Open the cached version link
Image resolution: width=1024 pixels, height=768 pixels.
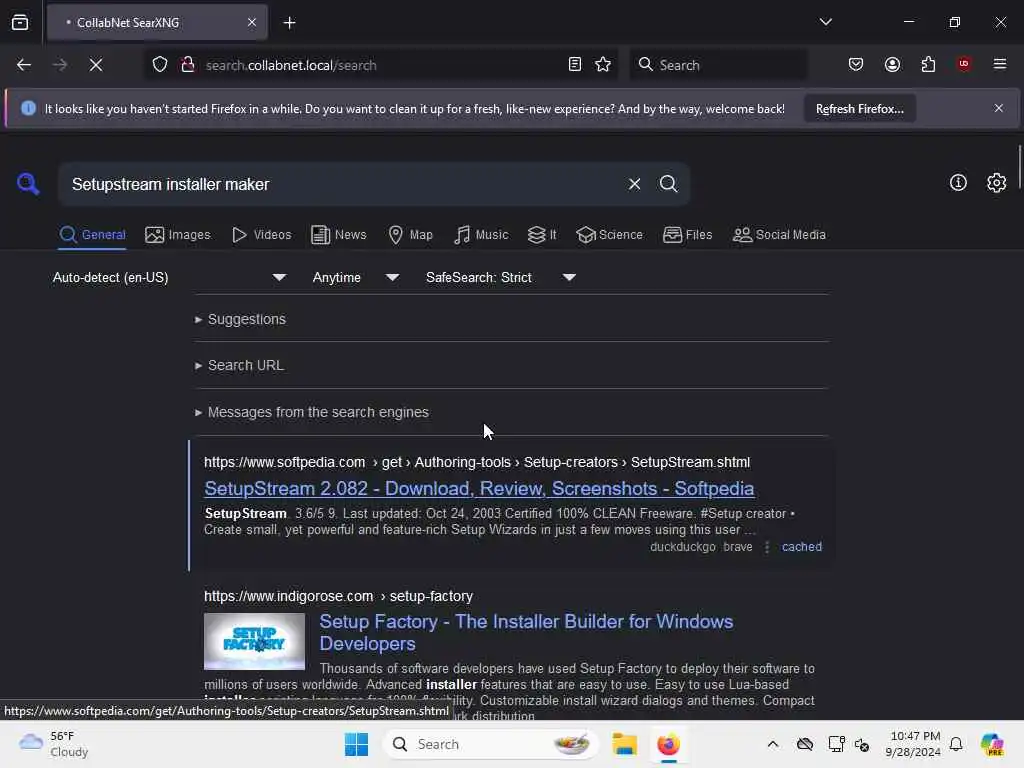pos(801,547)
